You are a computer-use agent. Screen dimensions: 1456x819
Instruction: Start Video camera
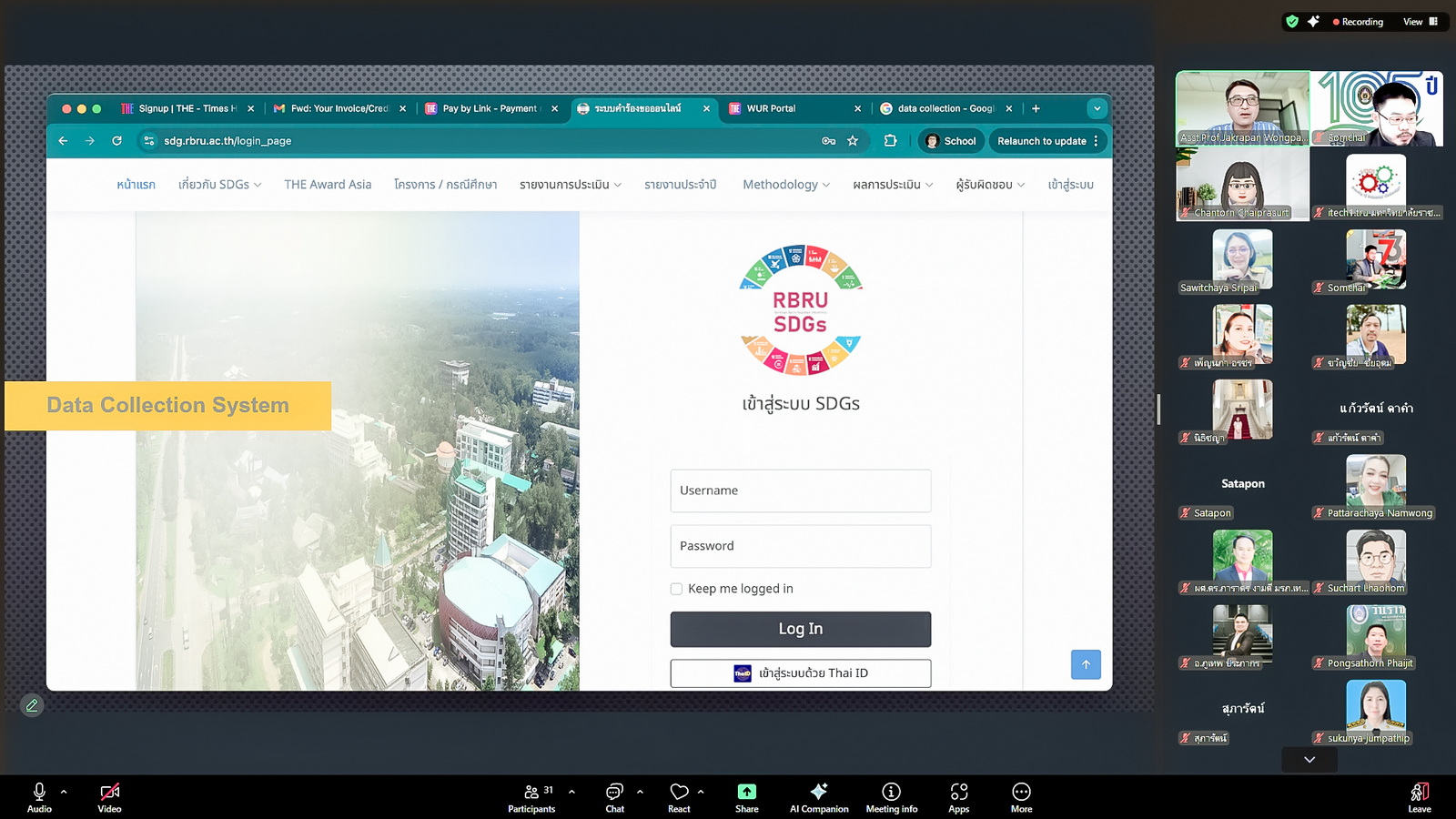tap(109, 793)
